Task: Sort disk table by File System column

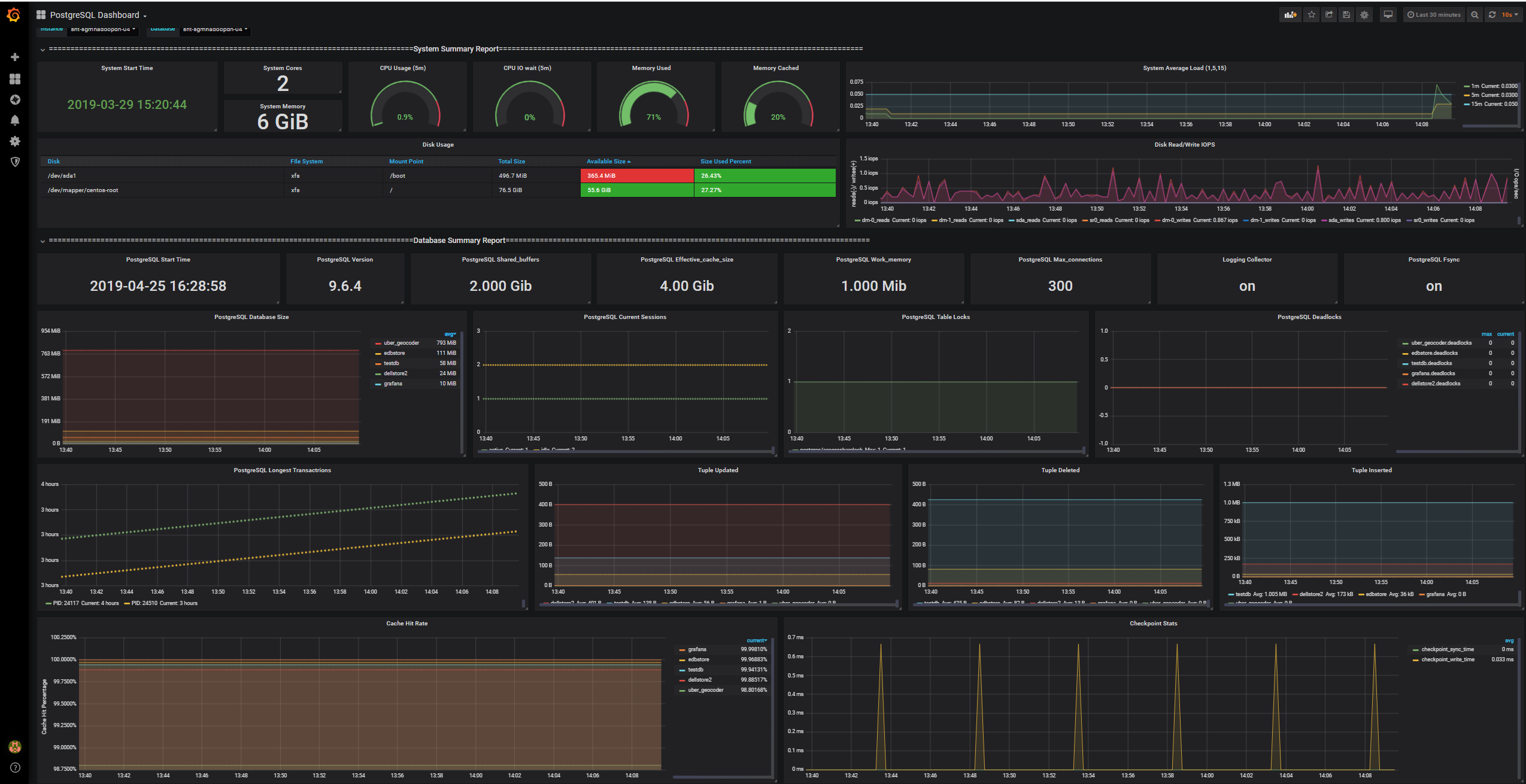Action: click(307, 162)
